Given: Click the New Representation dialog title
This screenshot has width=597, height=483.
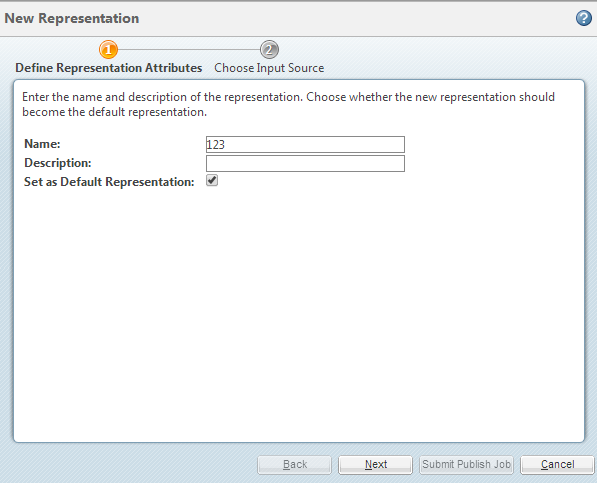Looking at the screenshot, I should click(x=72, y=18).
